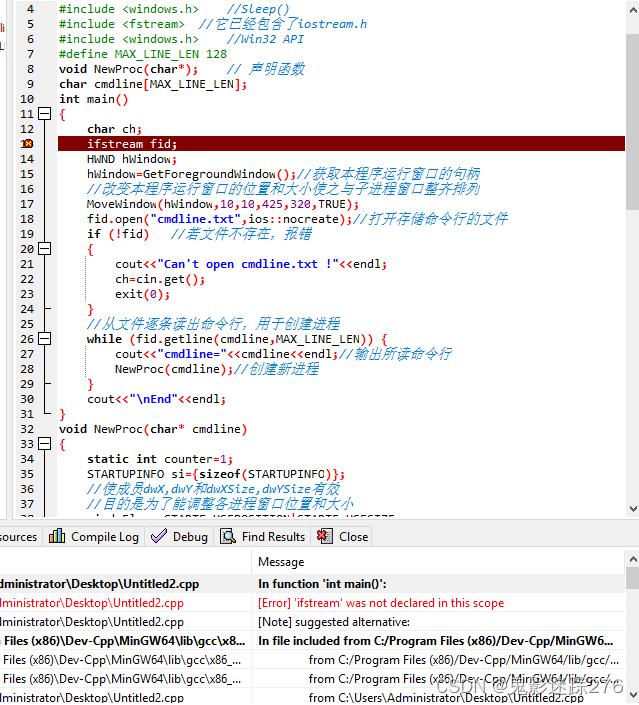Click the red Close panel icon

(x=325, y=536)
